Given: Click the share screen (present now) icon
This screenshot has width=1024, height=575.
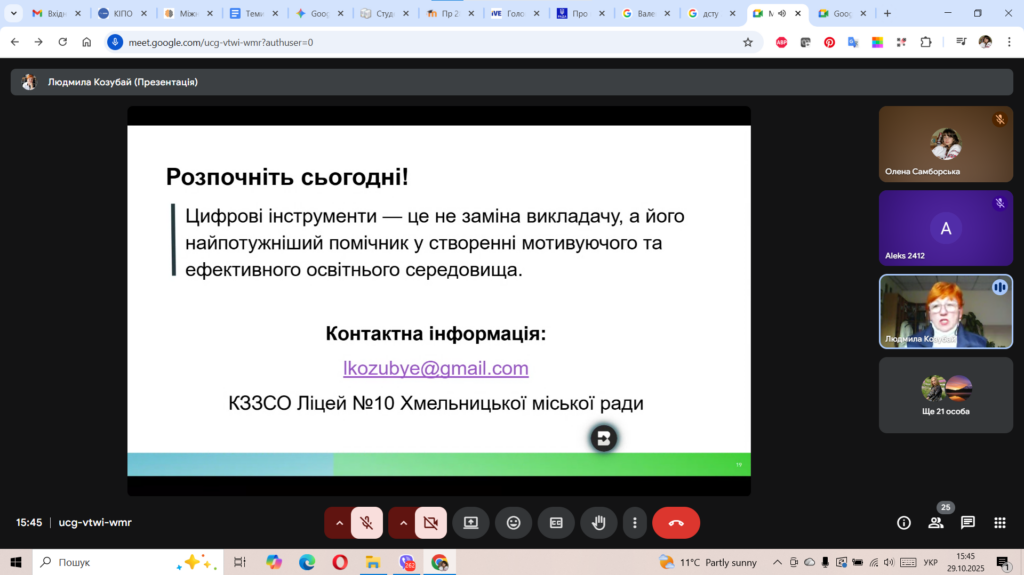Looking at the screenshot, I should click(470, 522).
